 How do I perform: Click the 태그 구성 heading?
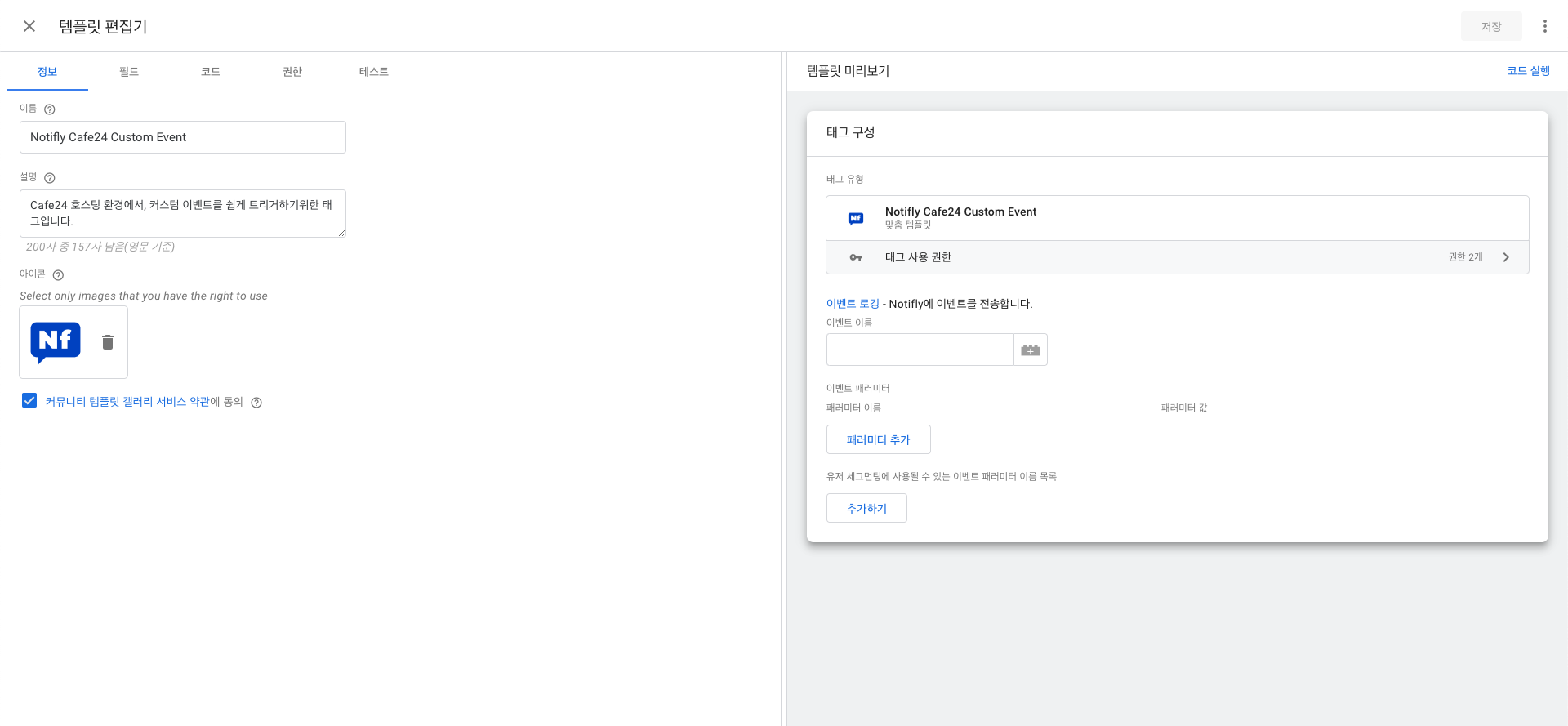pos(850,132)
